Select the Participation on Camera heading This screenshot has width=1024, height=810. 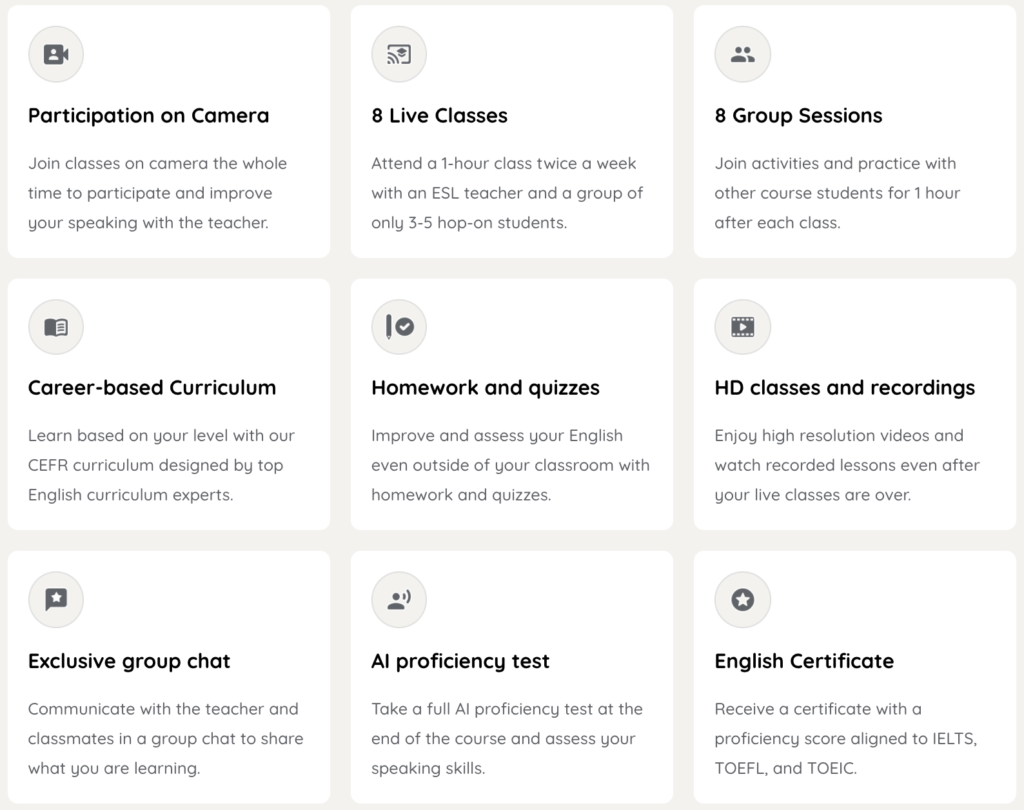pyautogui.click(x=148, y=116)
